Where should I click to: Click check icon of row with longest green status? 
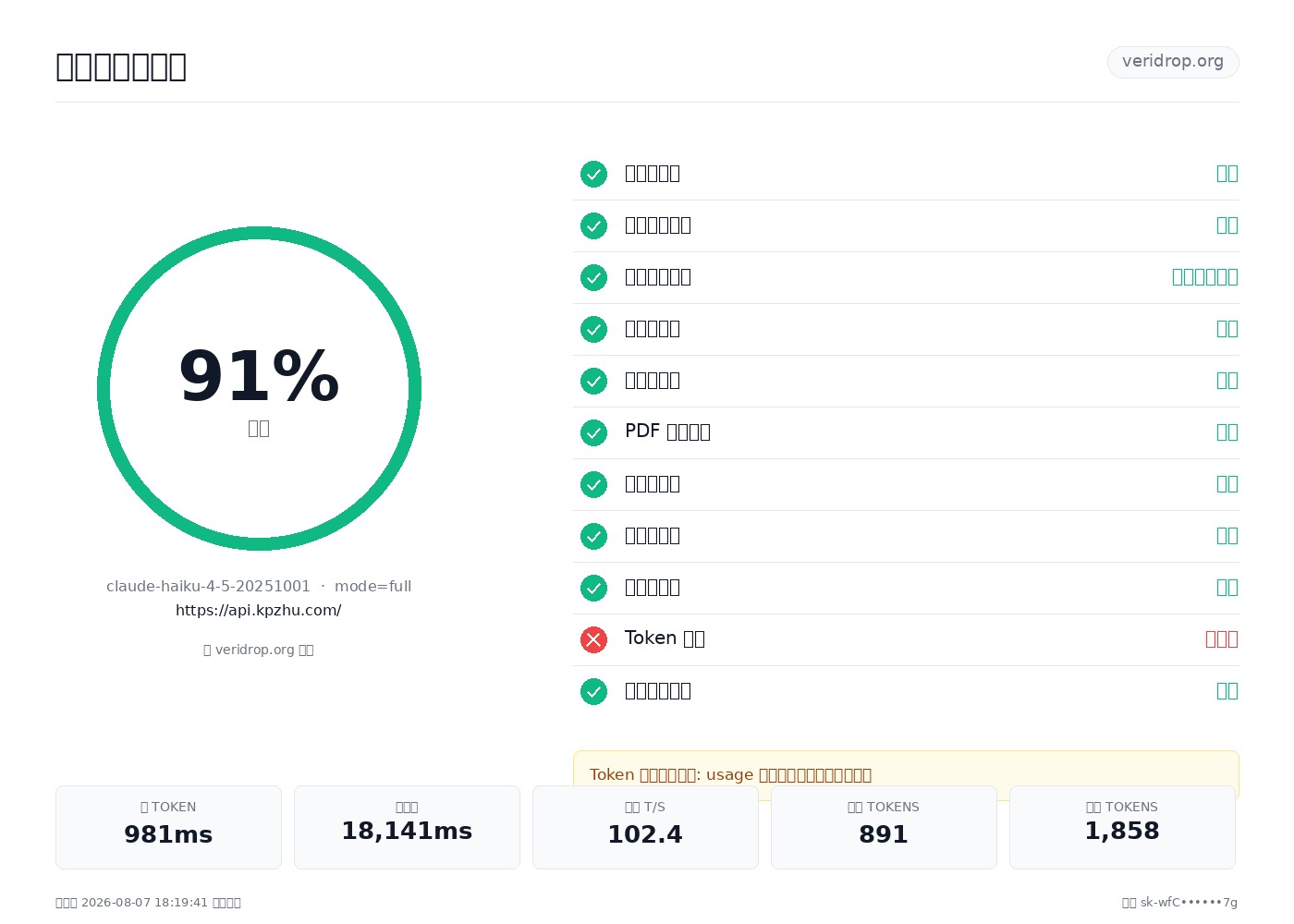[x=593, y=277]
